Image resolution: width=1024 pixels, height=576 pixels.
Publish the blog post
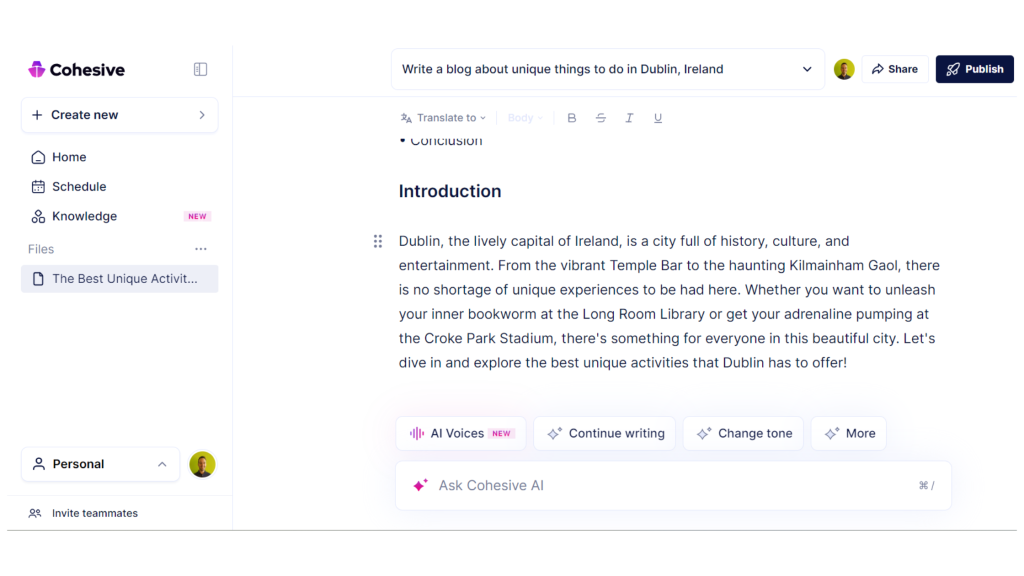(974, 69)
